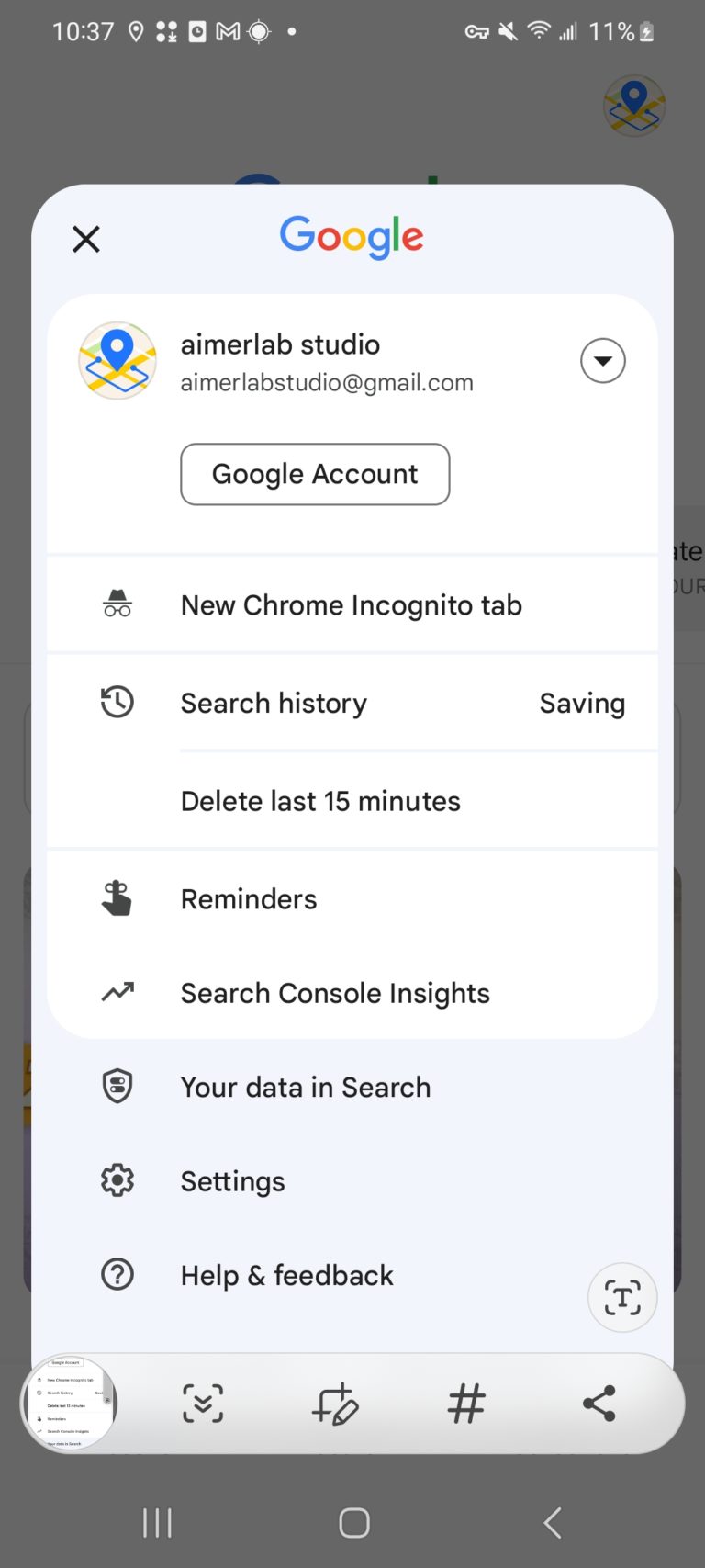Image resolution: width=705 pixels, height=1568 pixels.
Task: Open Your data in Search
Action: 306,1088
